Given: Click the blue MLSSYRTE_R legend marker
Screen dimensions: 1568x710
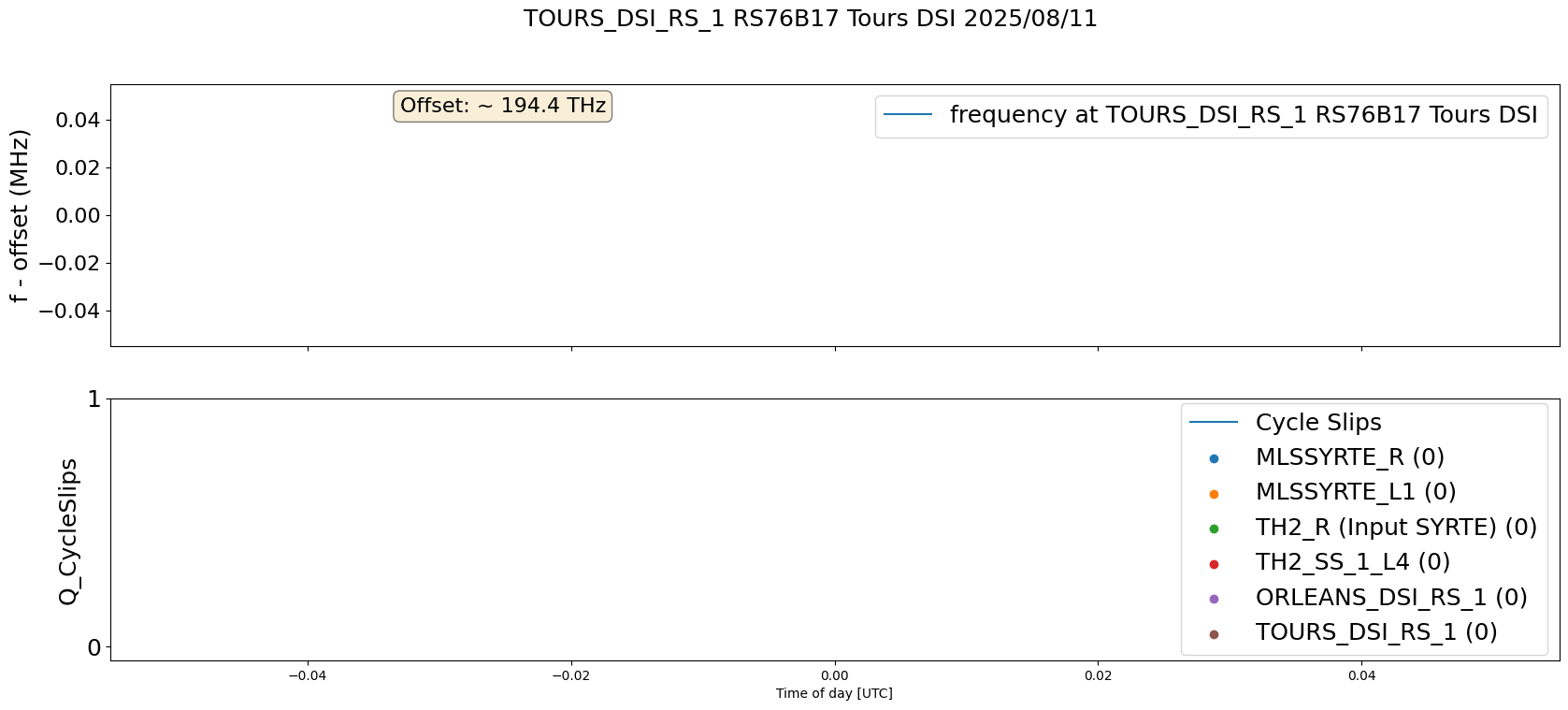Looking at the screenshot, I should pos(1214,458).
